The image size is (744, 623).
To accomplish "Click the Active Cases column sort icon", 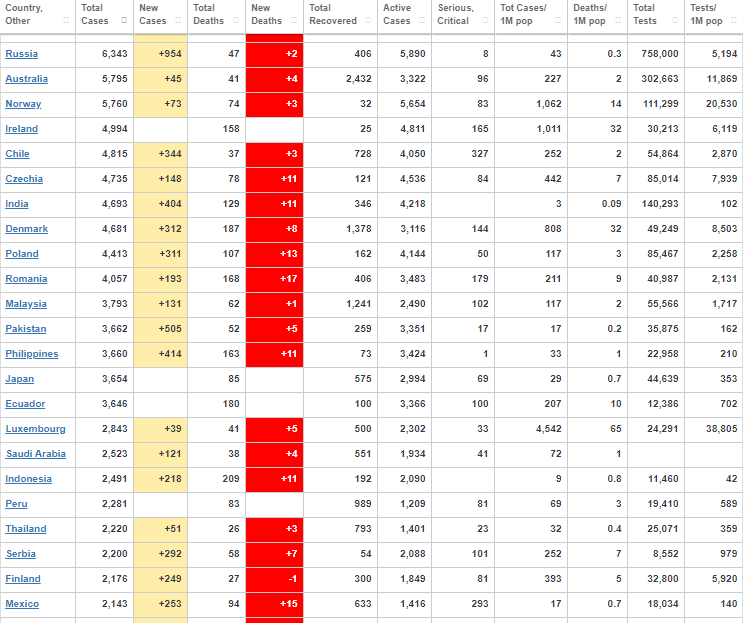I will click(x=422, y=20).
